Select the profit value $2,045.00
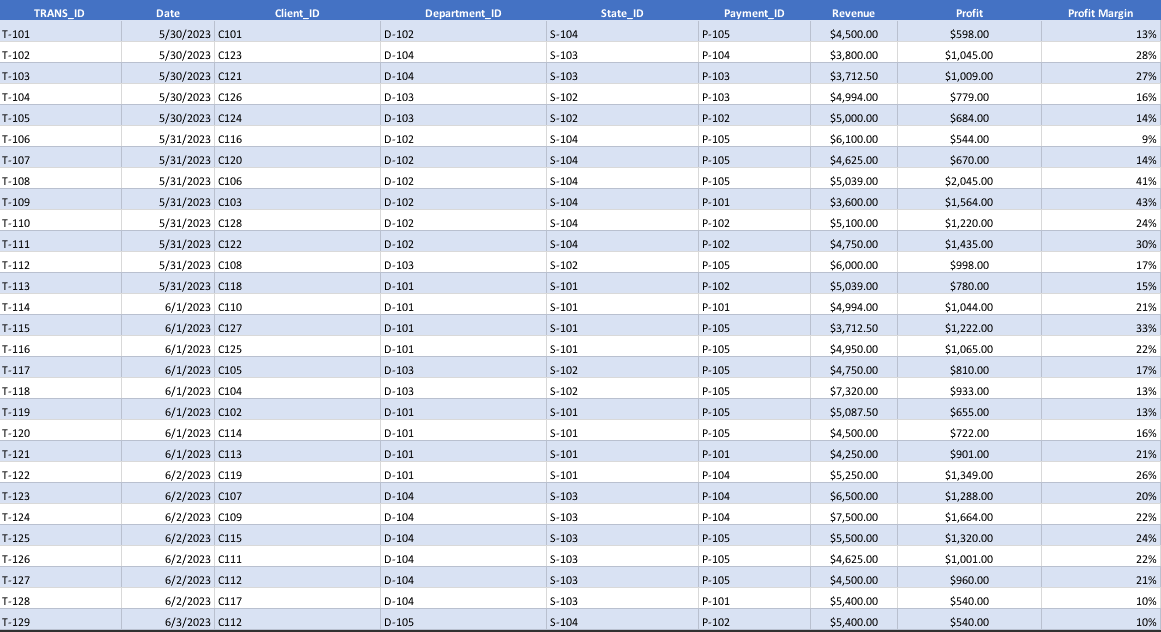1161x632 pixels. coord(968,181)
